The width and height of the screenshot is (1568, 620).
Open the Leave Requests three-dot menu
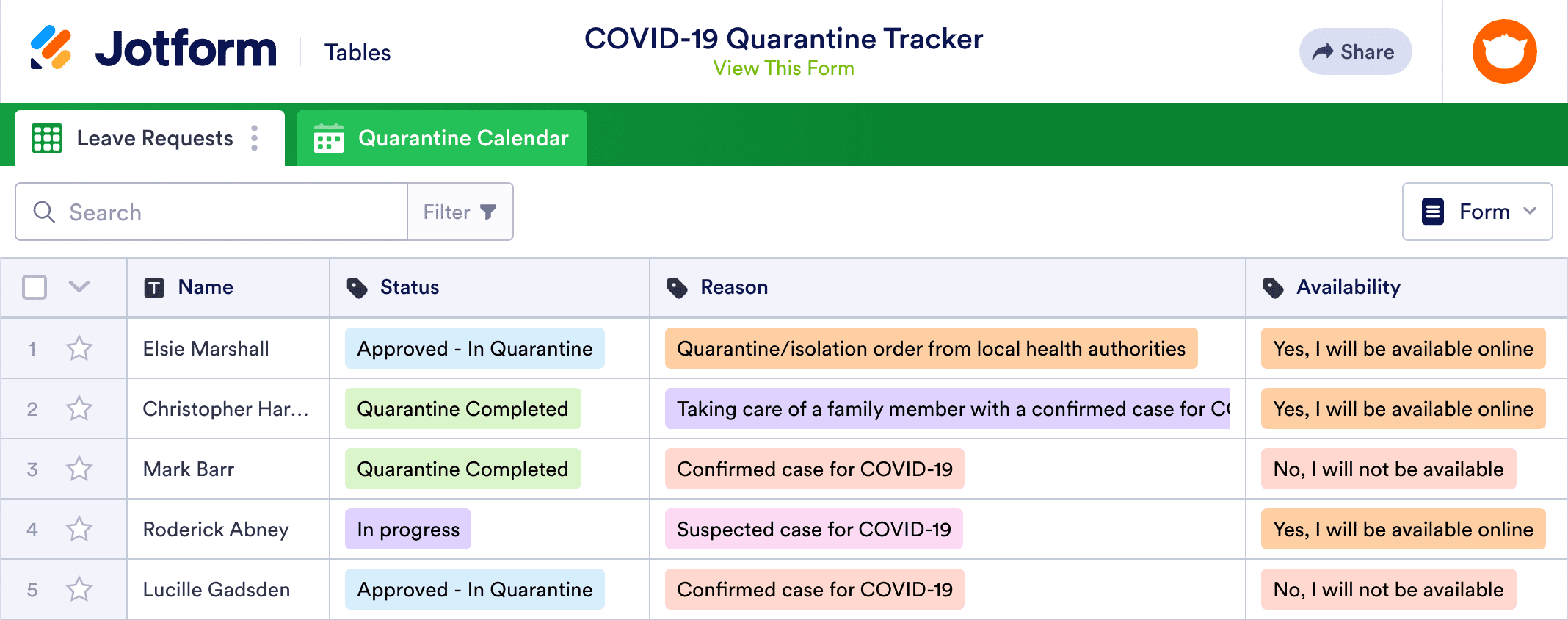[x=253, y=138]
